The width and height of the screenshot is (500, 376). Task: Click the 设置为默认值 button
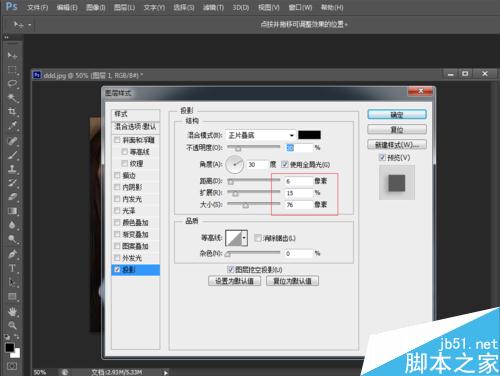234,281
